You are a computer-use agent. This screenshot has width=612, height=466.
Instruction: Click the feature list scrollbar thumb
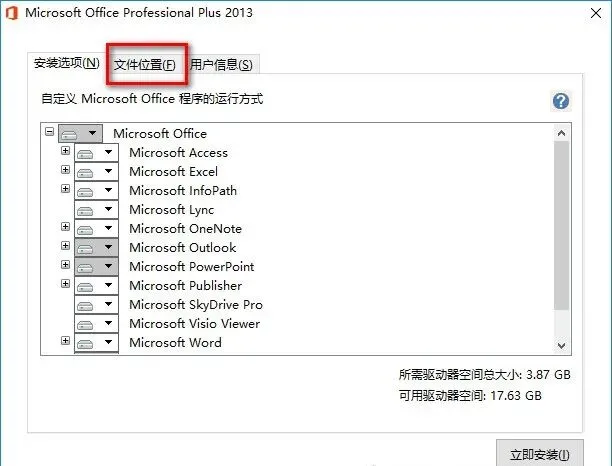[561, 226]
